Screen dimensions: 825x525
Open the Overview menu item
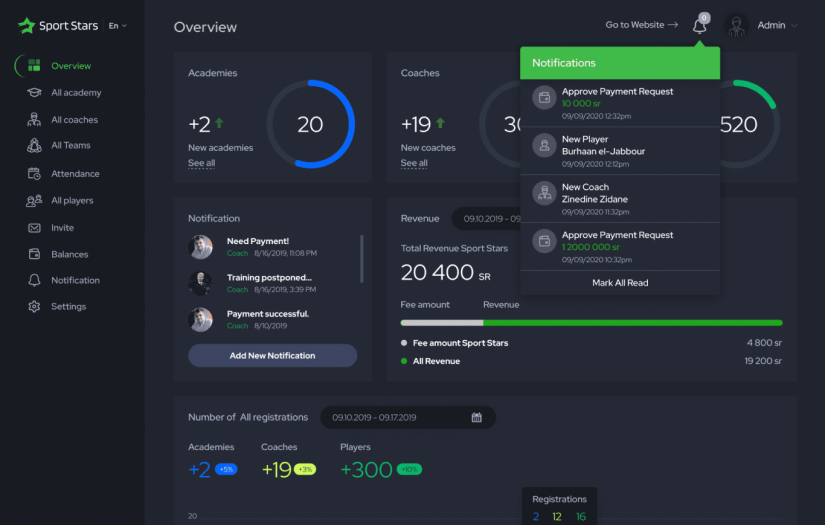coord(71,66)
